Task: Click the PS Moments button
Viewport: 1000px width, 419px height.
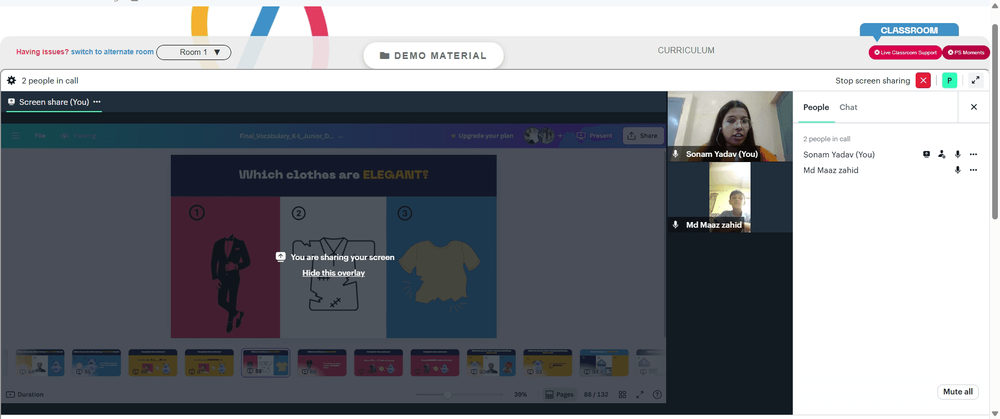Action: [x=966, y=52]
